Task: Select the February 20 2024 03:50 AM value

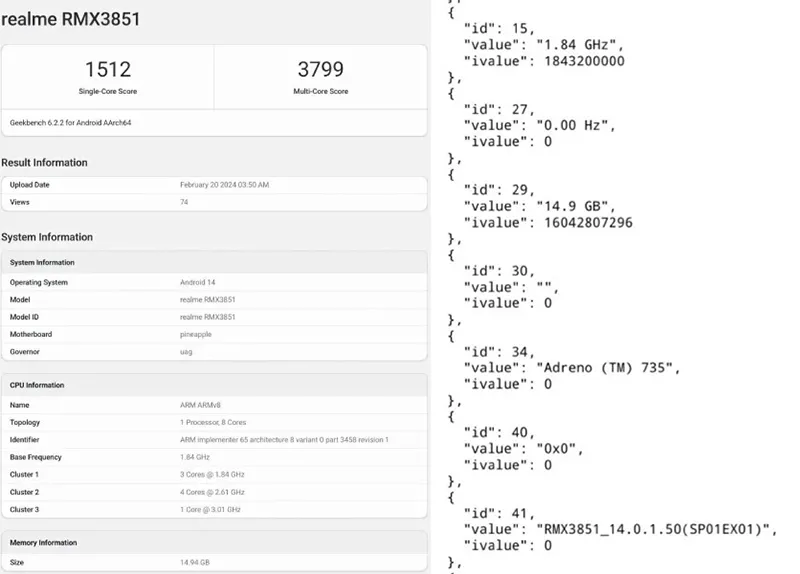Action: pyautogui.click(x=224, y=185)
